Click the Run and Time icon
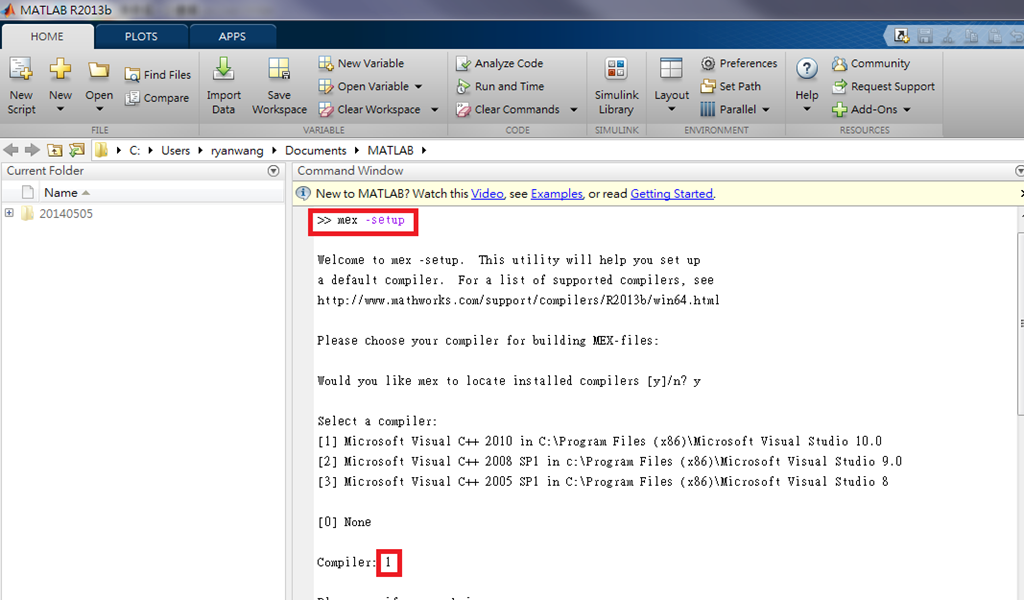 point(463,86)
